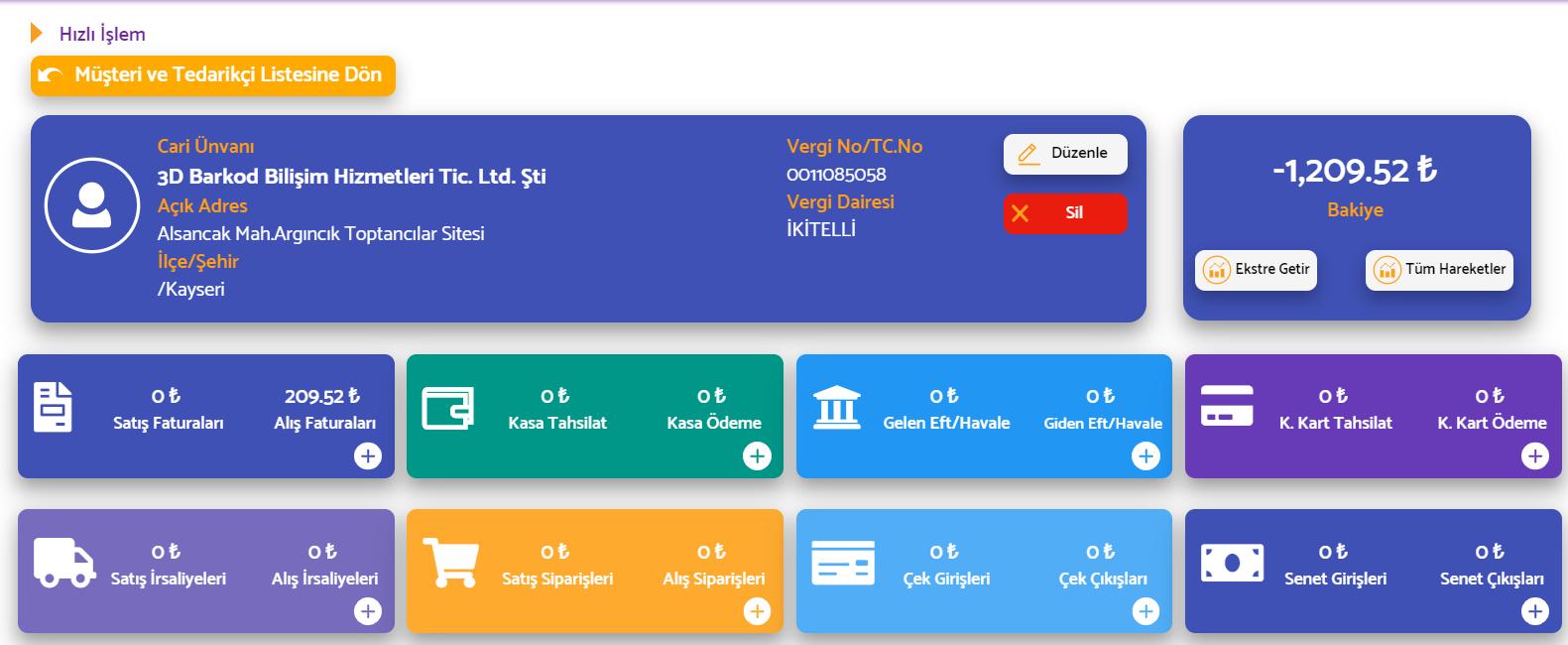Screen dimensions: 1568x645
Task: Click the credit card icon on the K. Kart card
Action: pos(1227,406)
